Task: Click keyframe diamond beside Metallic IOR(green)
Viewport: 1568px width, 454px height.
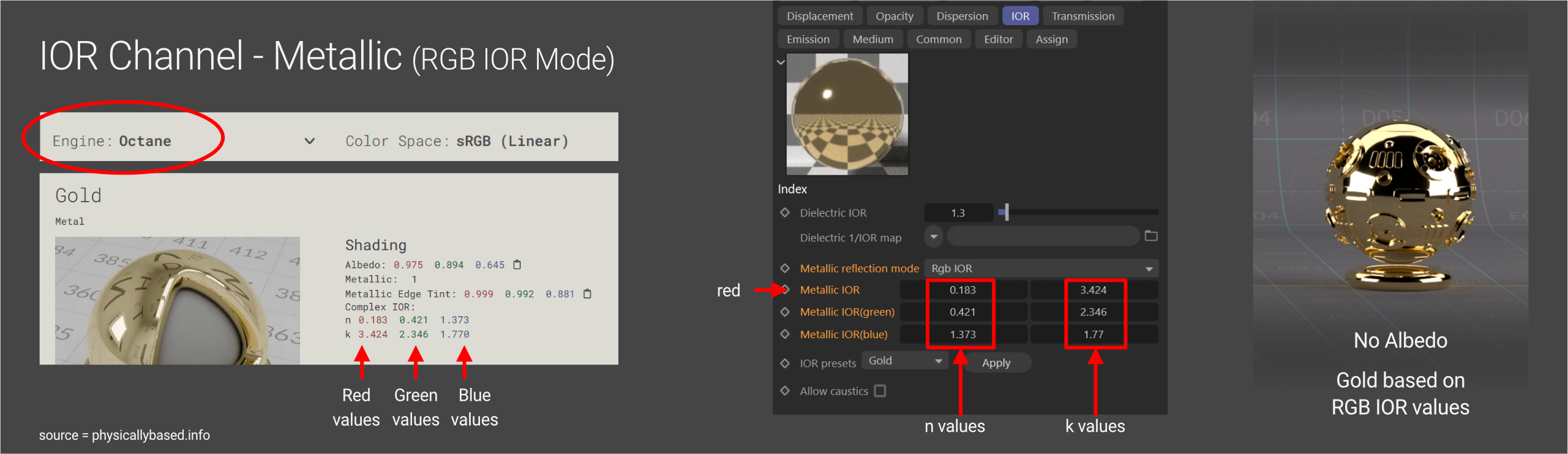Action: click(785, 312)
